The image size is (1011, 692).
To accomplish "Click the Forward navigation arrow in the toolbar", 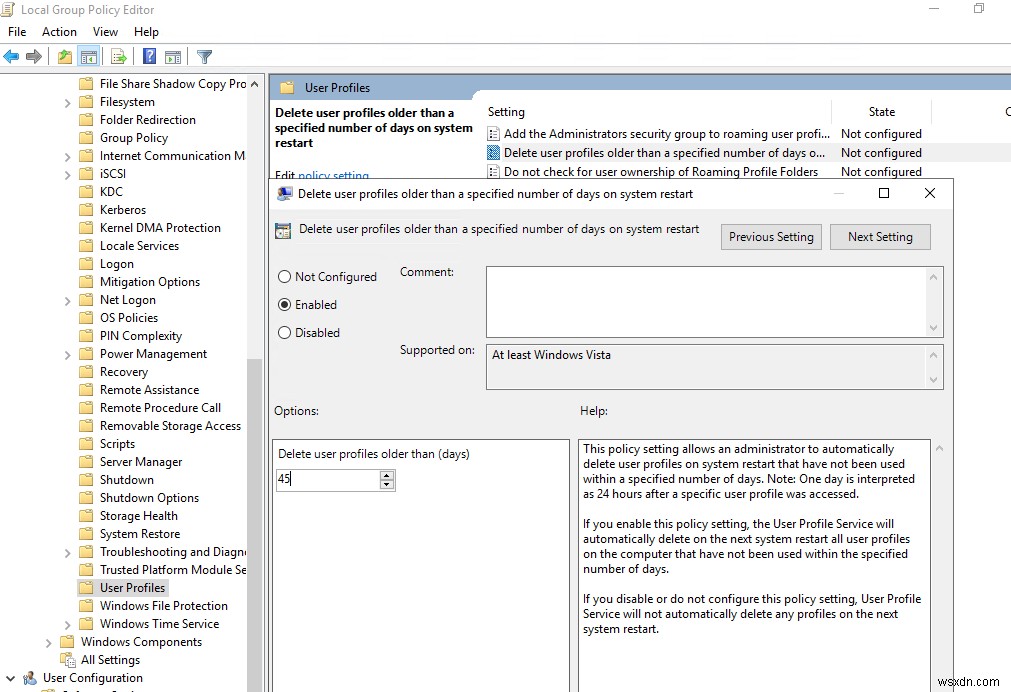I will (x=33, y=56).
